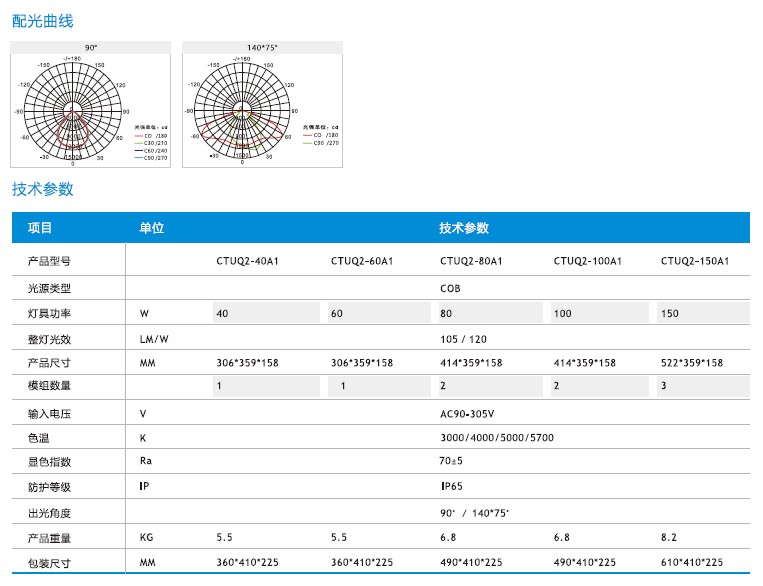Click the 防护等级 row label
This screenshot has width=763, height=586.
click(49, 487)
